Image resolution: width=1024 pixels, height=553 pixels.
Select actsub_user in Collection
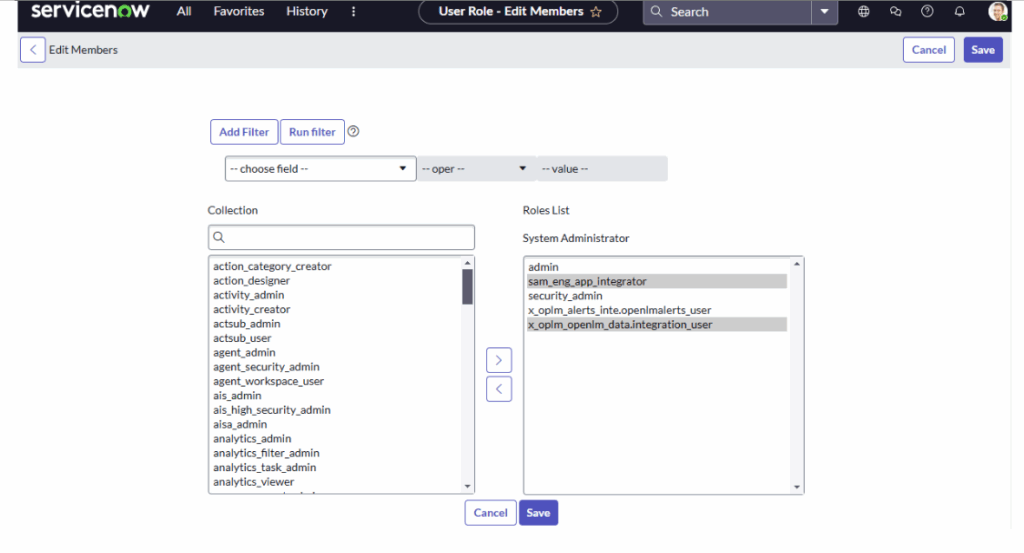point(242,338)
